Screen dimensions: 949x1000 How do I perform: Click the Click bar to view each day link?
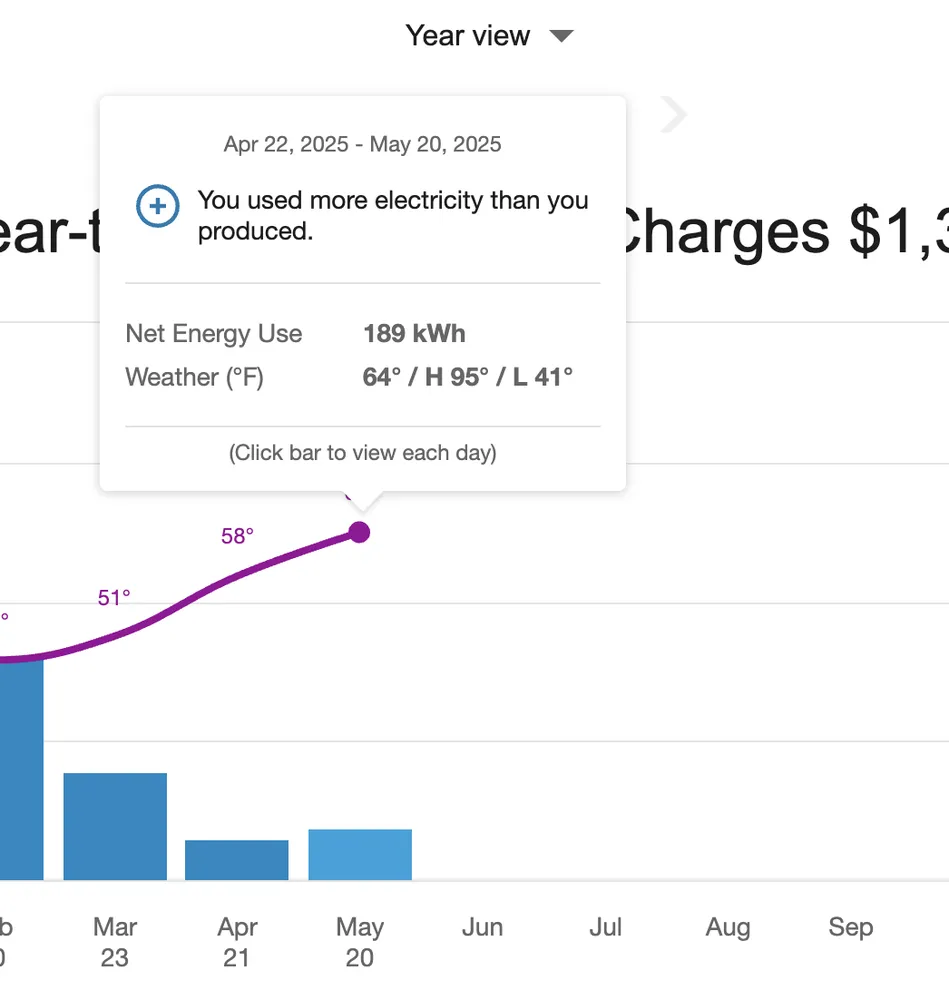tap(362, 452)
